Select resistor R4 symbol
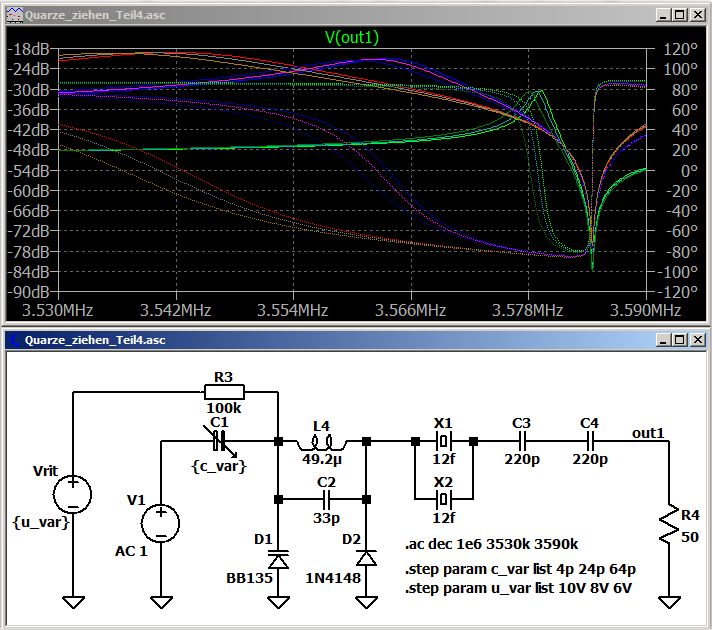712x630 pixels. point(669,523)
